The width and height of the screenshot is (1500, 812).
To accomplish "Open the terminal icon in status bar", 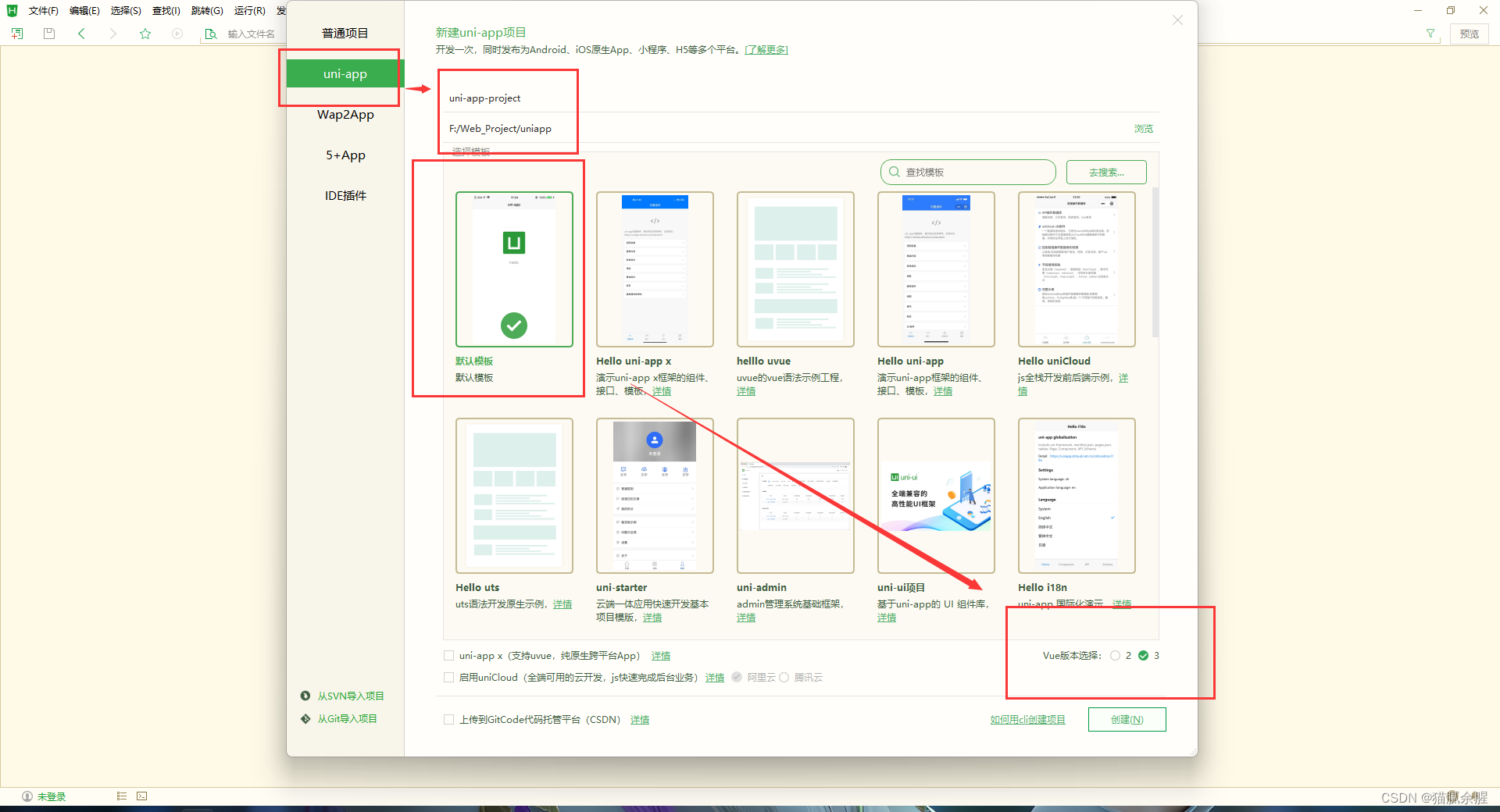I will point(142,796).
